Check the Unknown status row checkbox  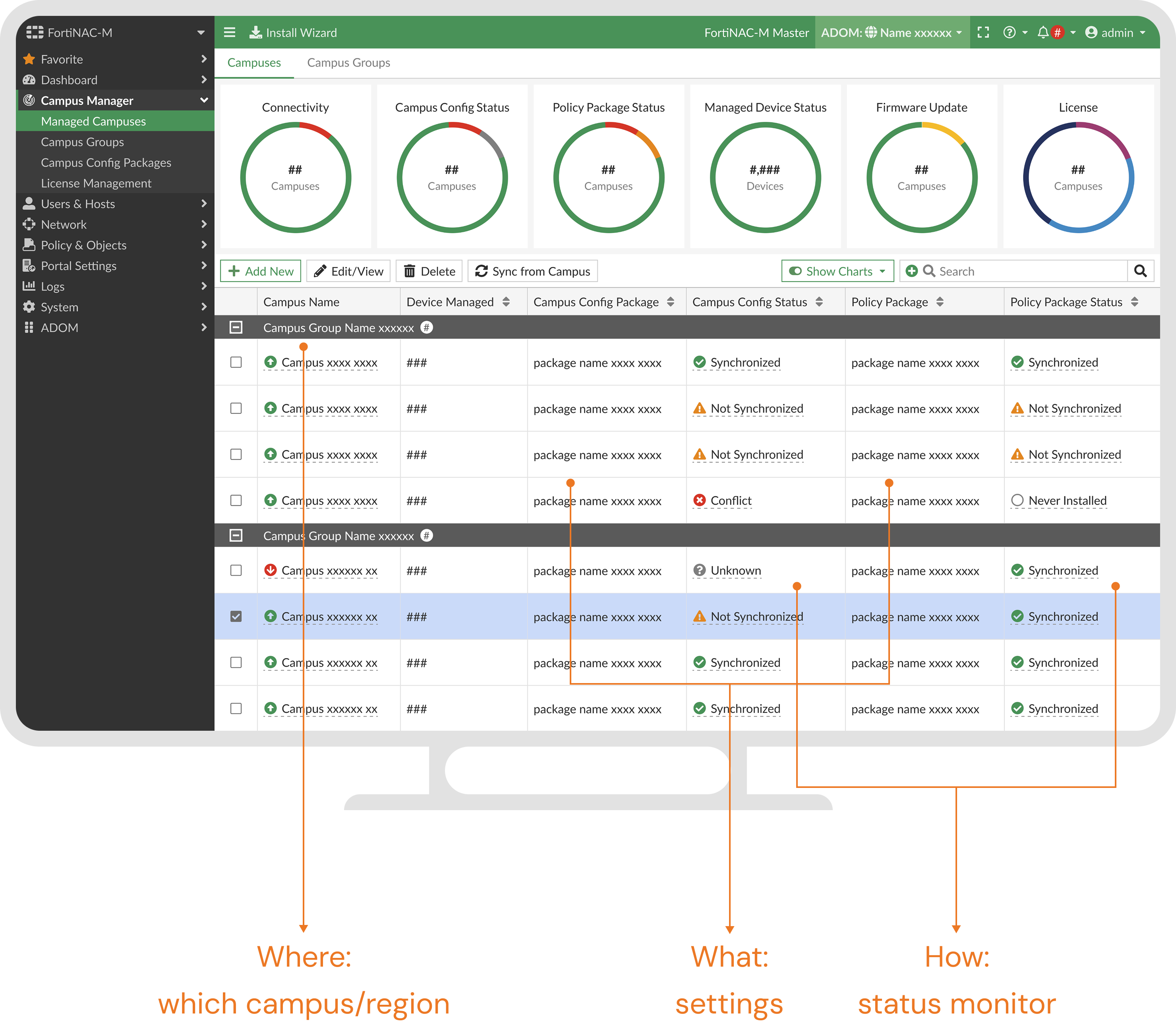(x=236, y=570)
